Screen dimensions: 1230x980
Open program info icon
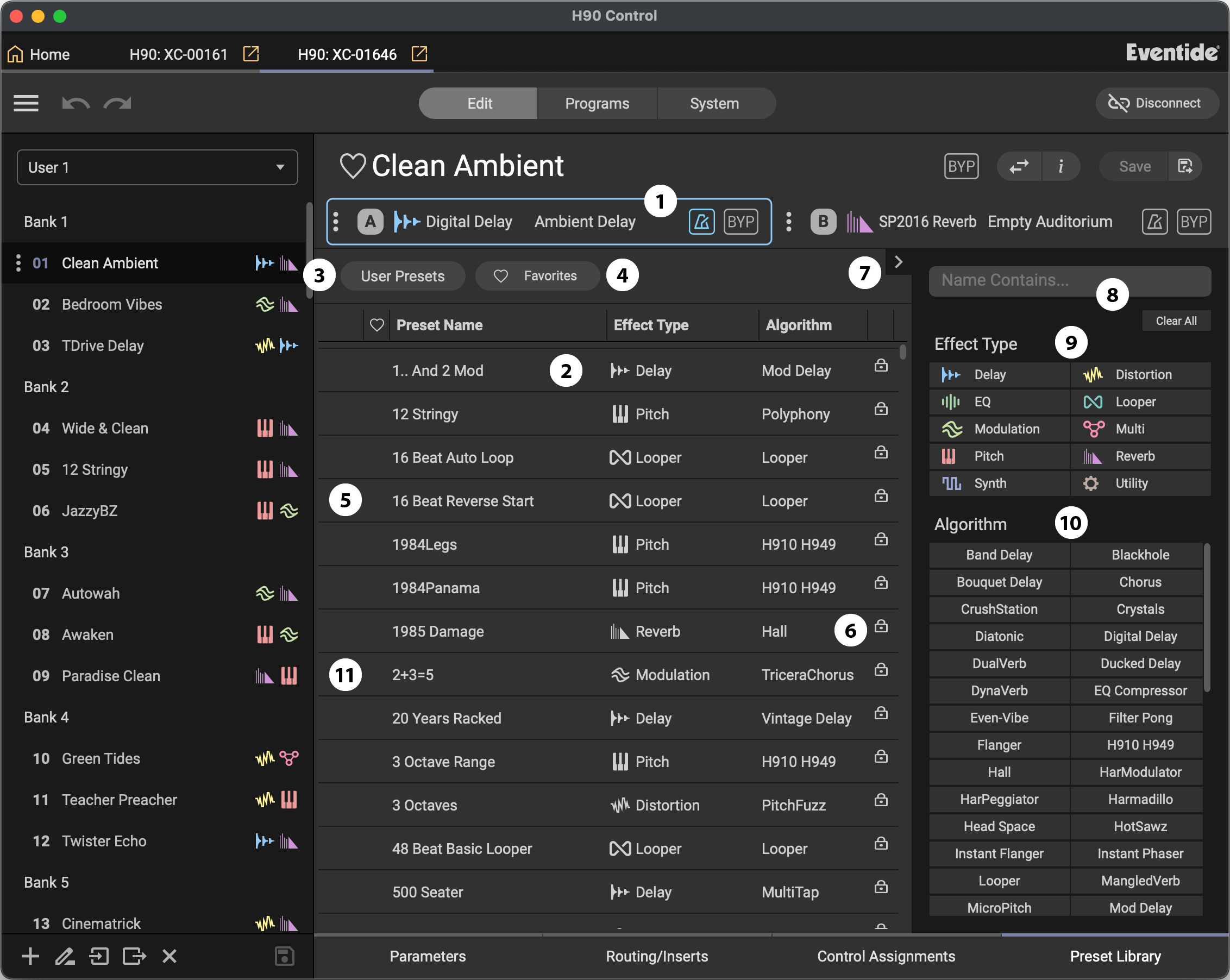pos(1060,166)
